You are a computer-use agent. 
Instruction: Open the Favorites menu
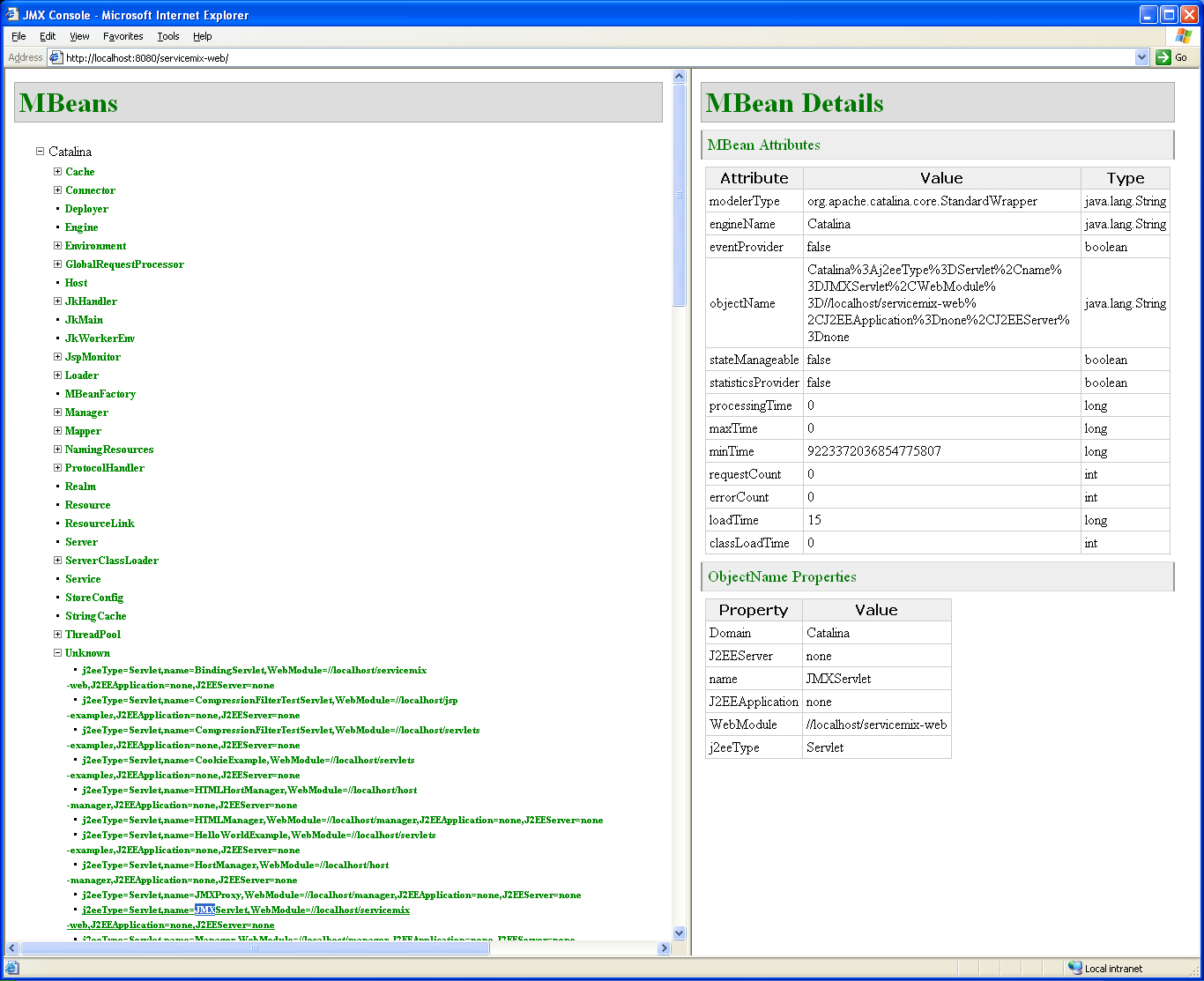(x=123, y=36)
